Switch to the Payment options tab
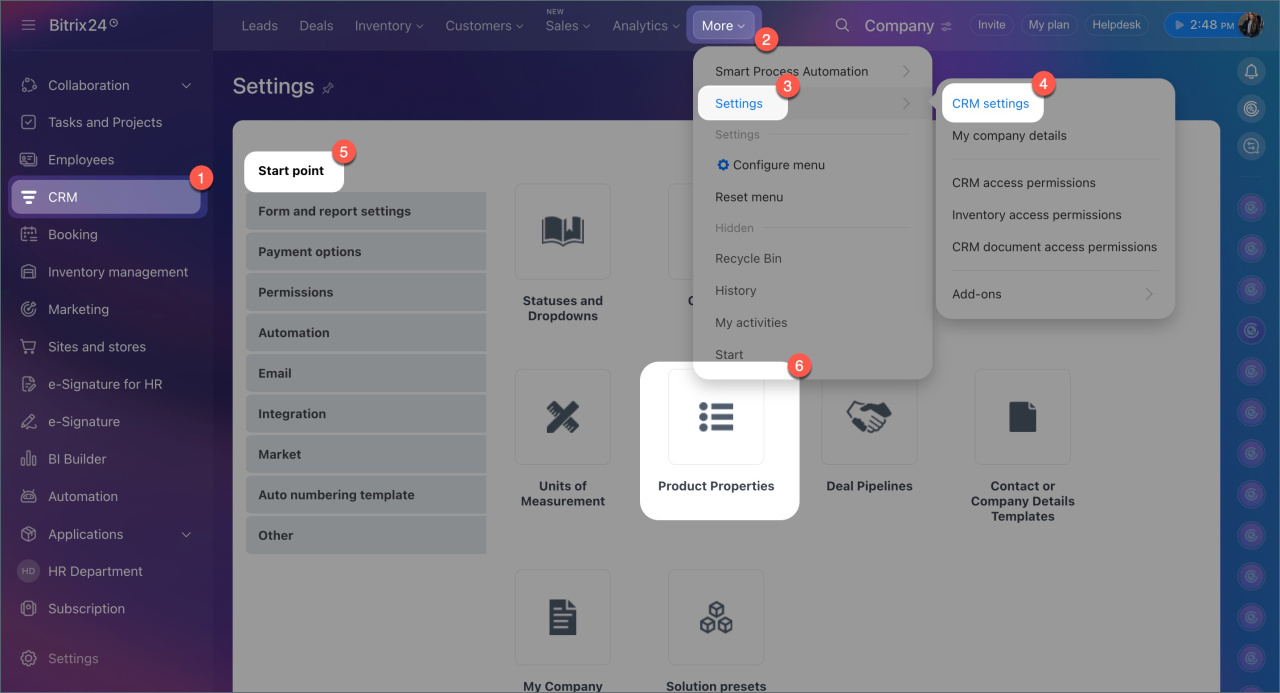The width and height of the screenshot is (1280, 693). (366, 252)
